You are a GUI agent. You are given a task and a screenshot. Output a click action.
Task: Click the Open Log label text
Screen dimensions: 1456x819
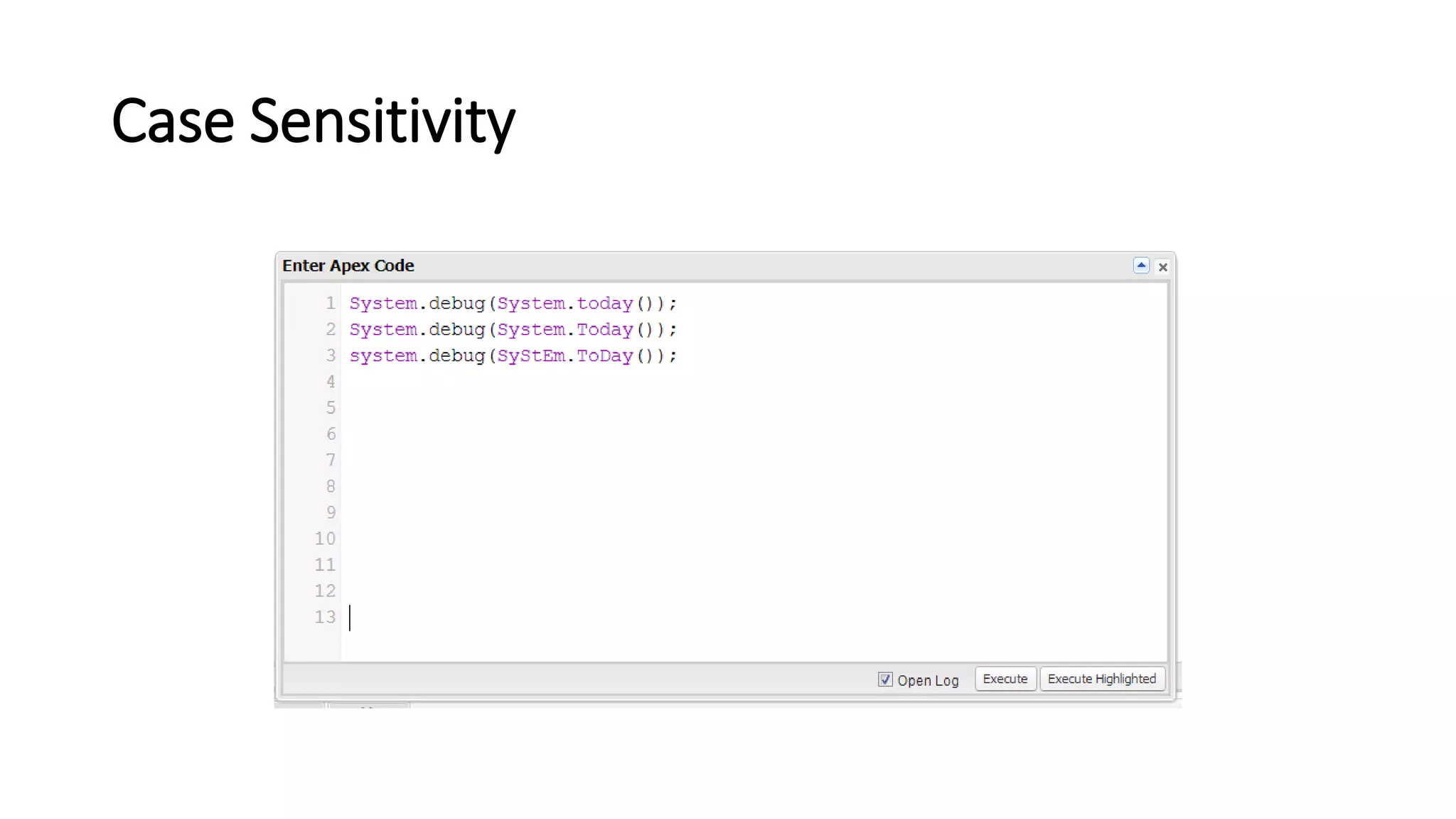(928, 680)
